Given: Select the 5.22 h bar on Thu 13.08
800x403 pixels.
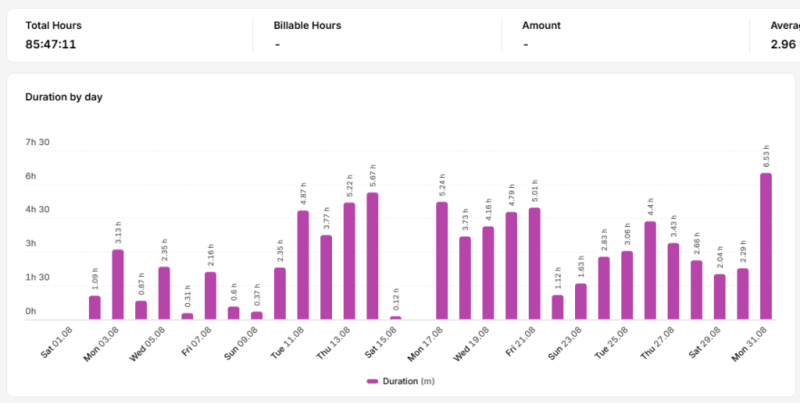Looking at the screenshot, I should click(349, 261).
